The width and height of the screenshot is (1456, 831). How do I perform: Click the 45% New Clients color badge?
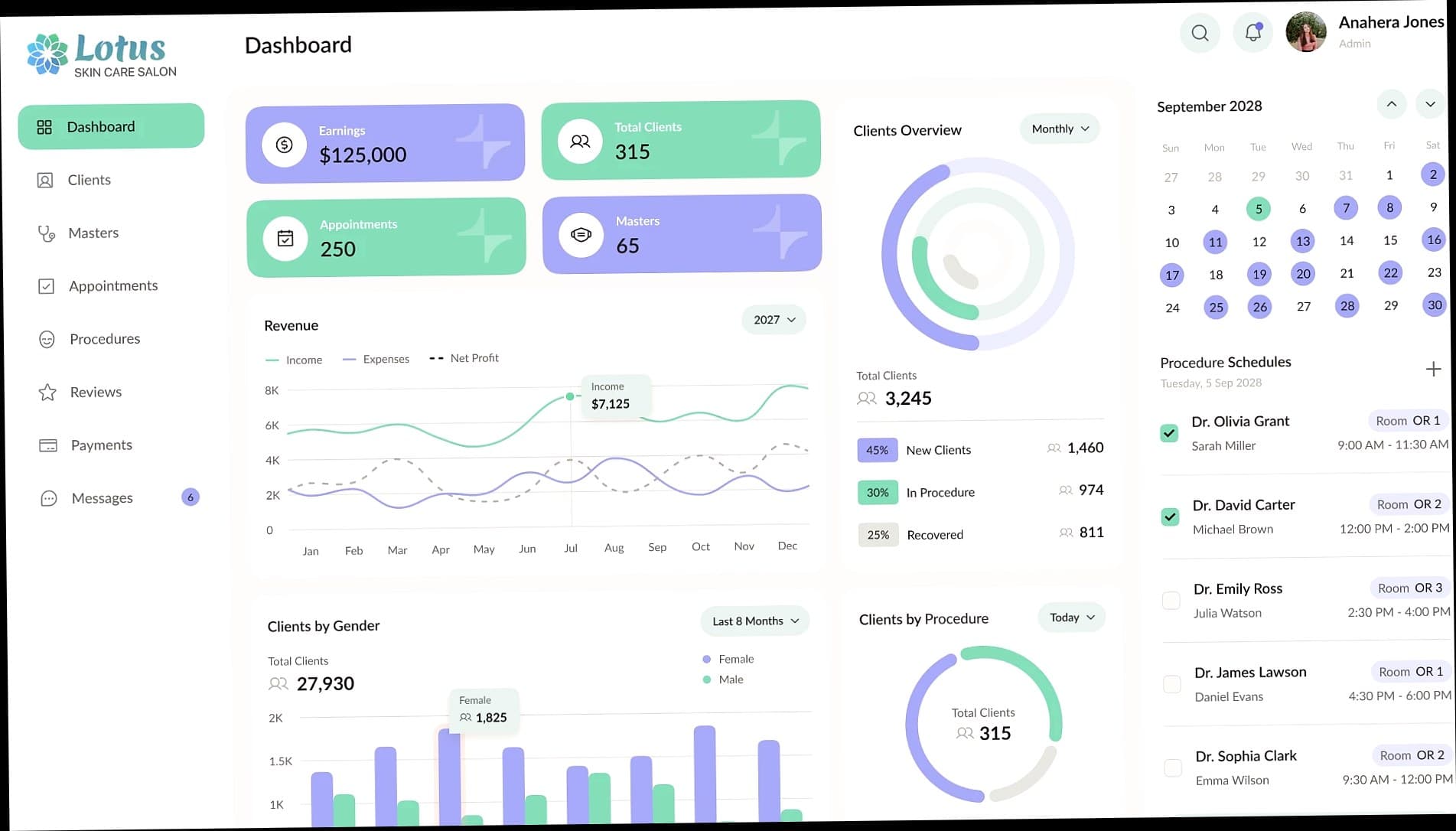(877, 450)
